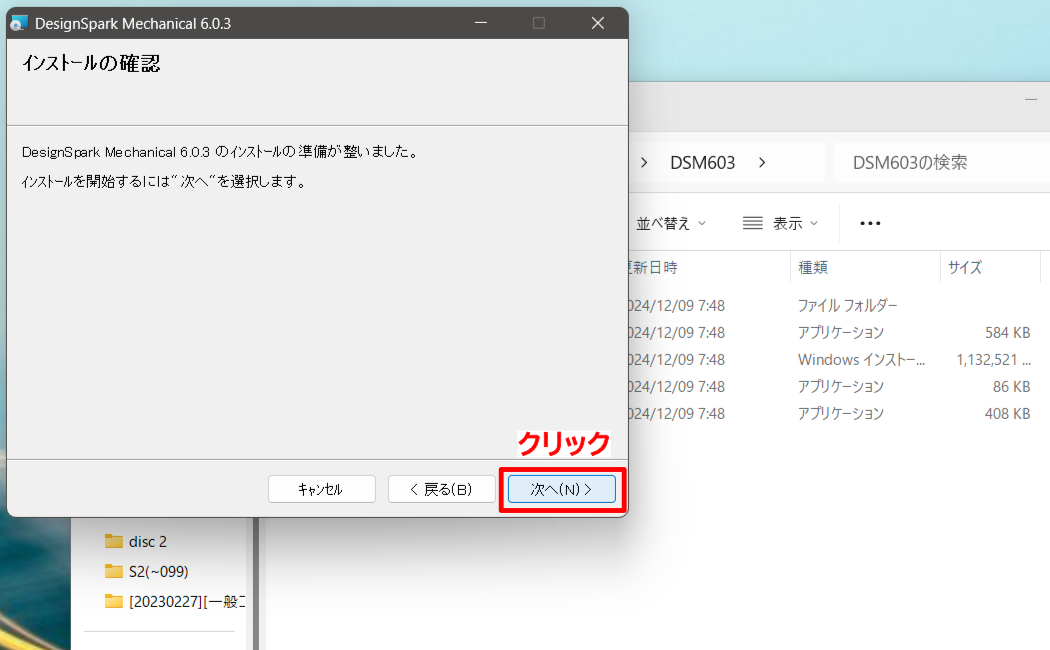This screenshot has width=1050, height=650.
Task: Select the 86 KB アプリケーション file row
Action: pos(834,386)
